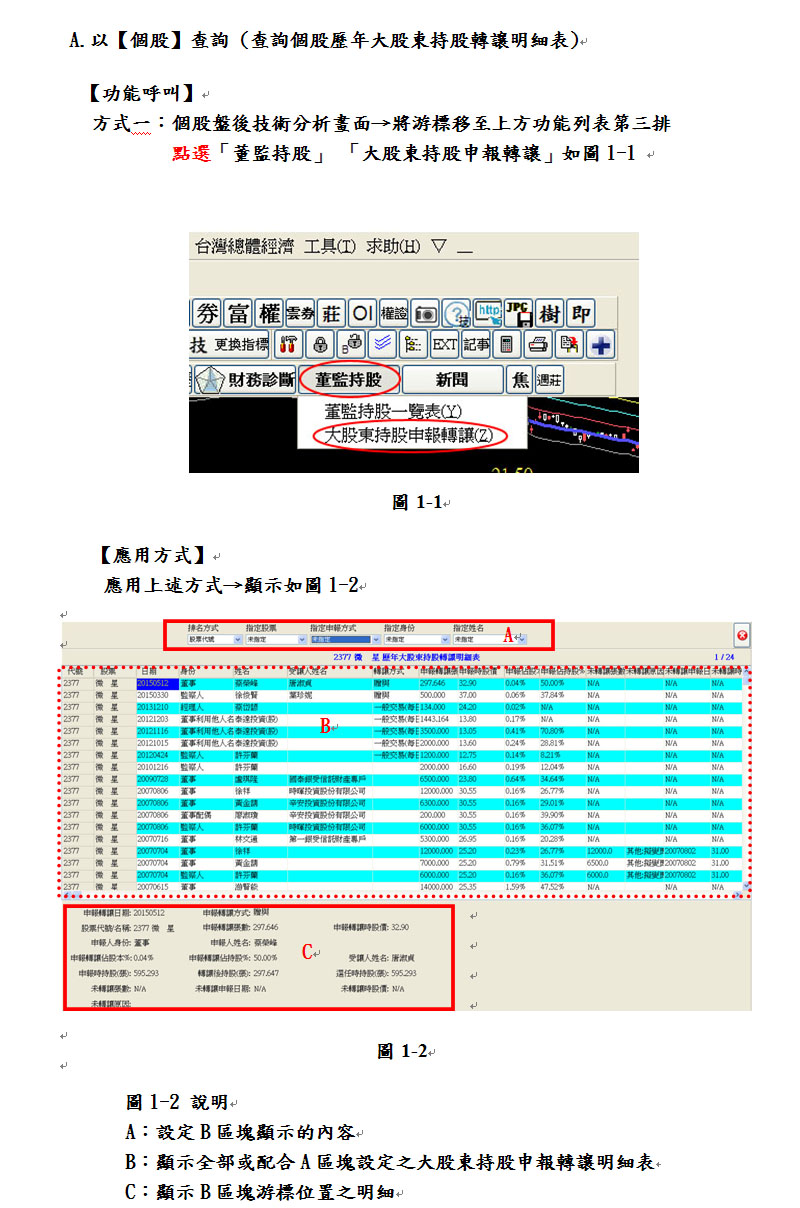Click the export document icon beside printer
Viewport: 800px width, 1208px height.
570,345
